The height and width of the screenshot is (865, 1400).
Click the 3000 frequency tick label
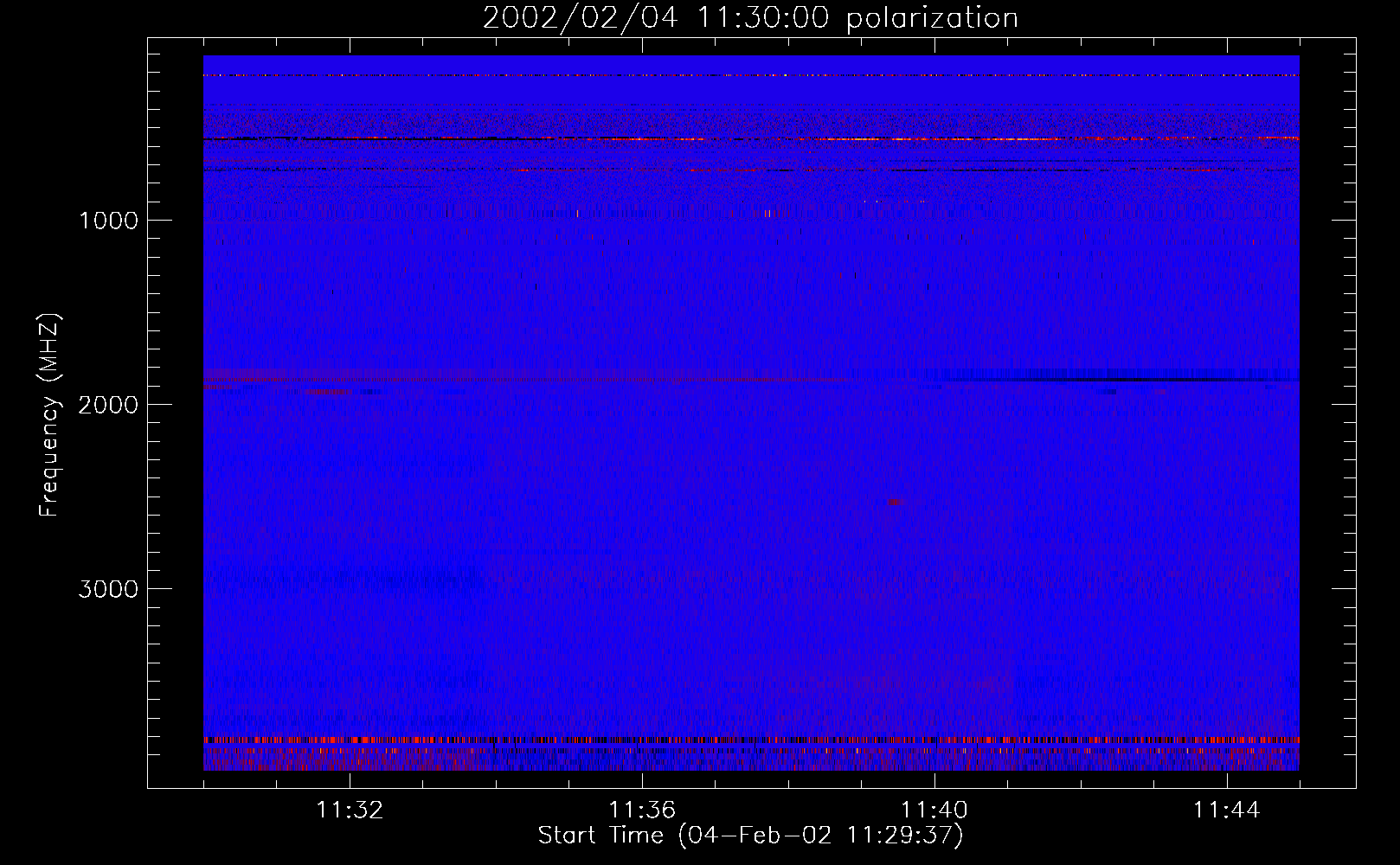click(x=108, y=588)
